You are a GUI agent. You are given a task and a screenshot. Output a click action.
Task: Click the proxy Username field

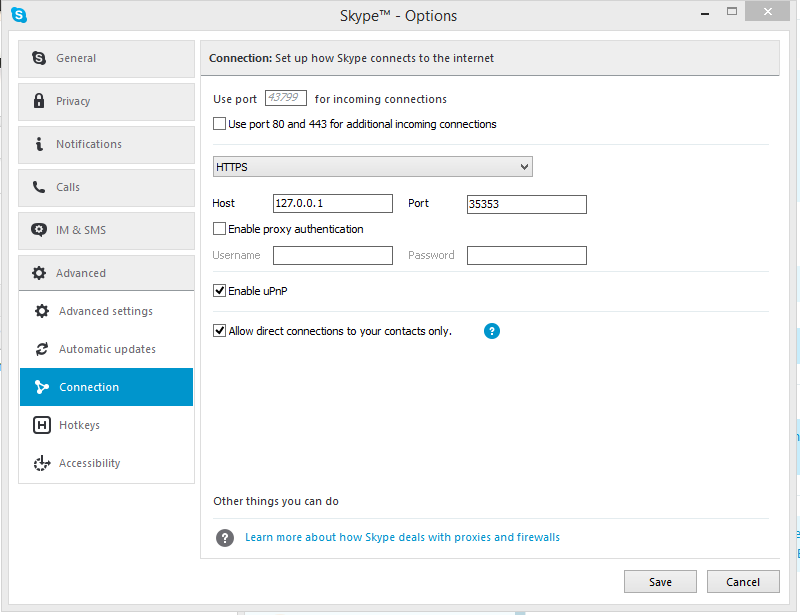(x=333, y=255)
